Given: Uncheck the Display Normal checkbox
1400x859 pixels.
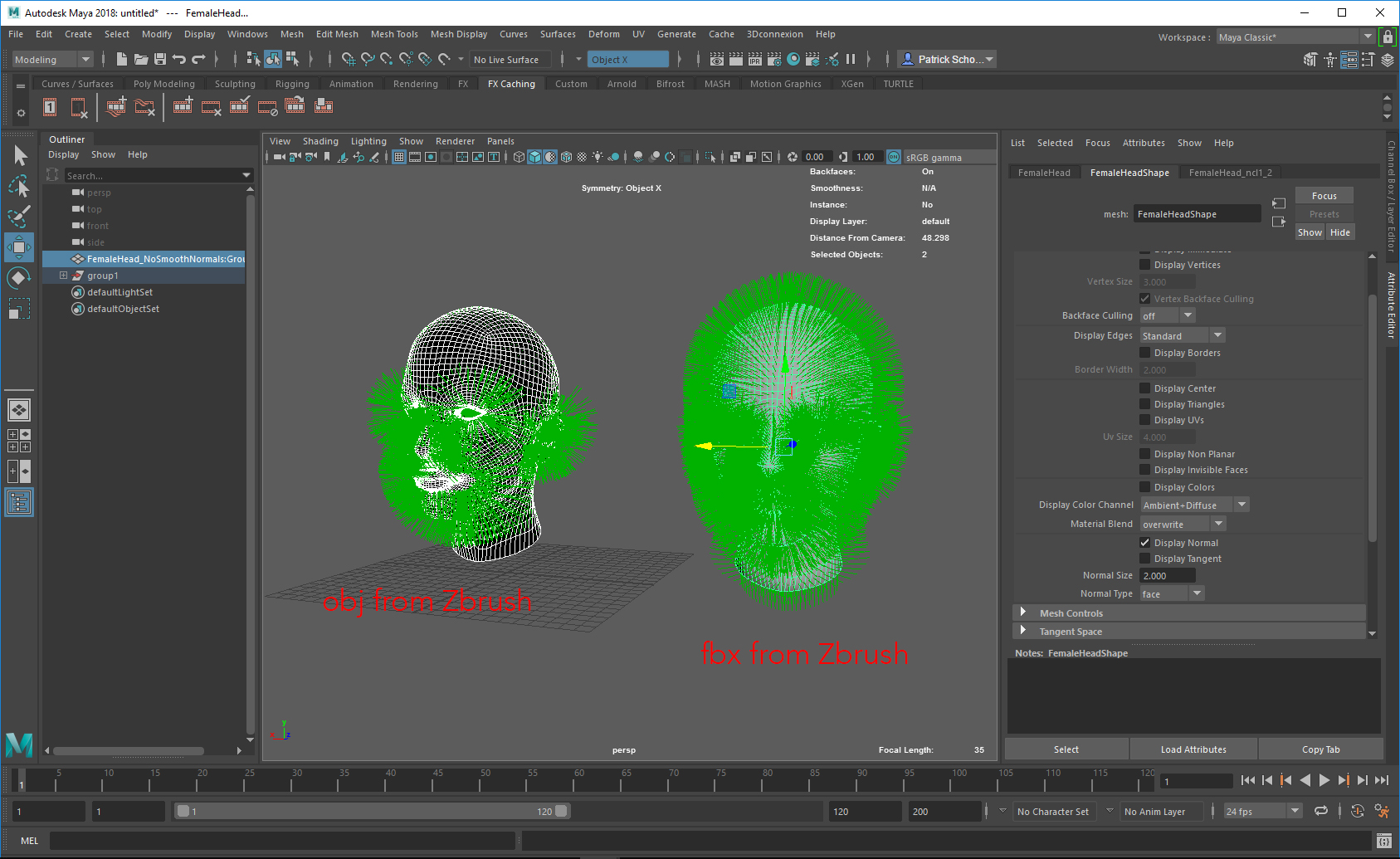Looking at the screenshot, I should [1145, 543].
